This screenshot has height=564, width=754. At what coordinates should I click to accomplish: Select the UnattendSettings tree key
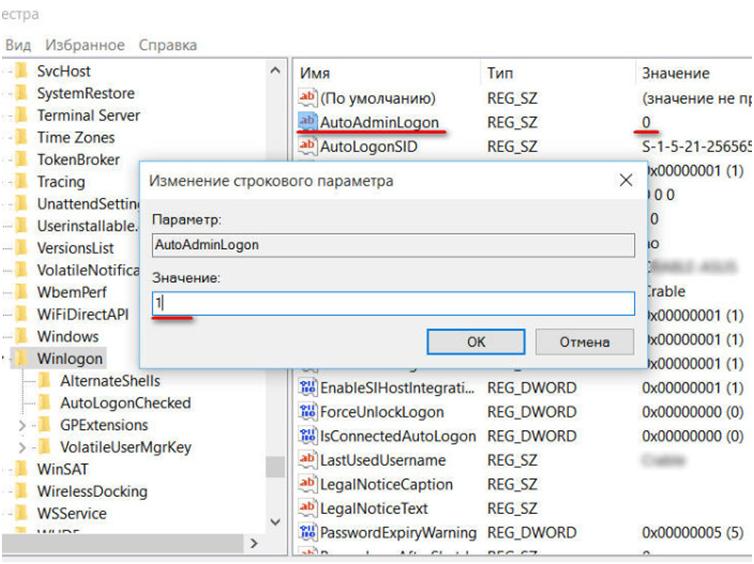pyautogui.click(x=88, y=203)
